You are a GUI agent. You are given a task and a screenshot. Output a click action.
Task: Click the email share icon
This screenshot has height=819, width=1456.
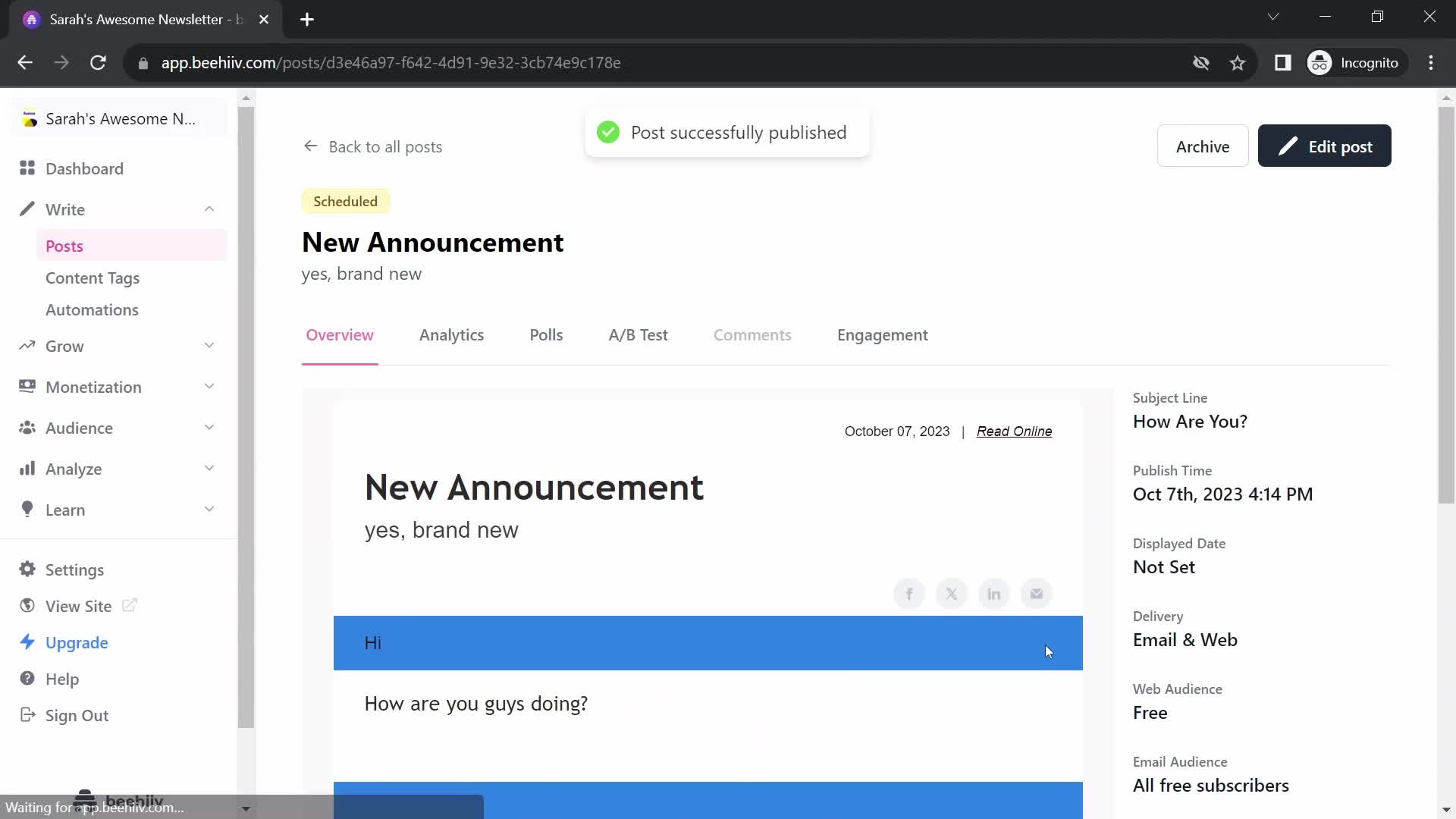tap(1036, 593)
